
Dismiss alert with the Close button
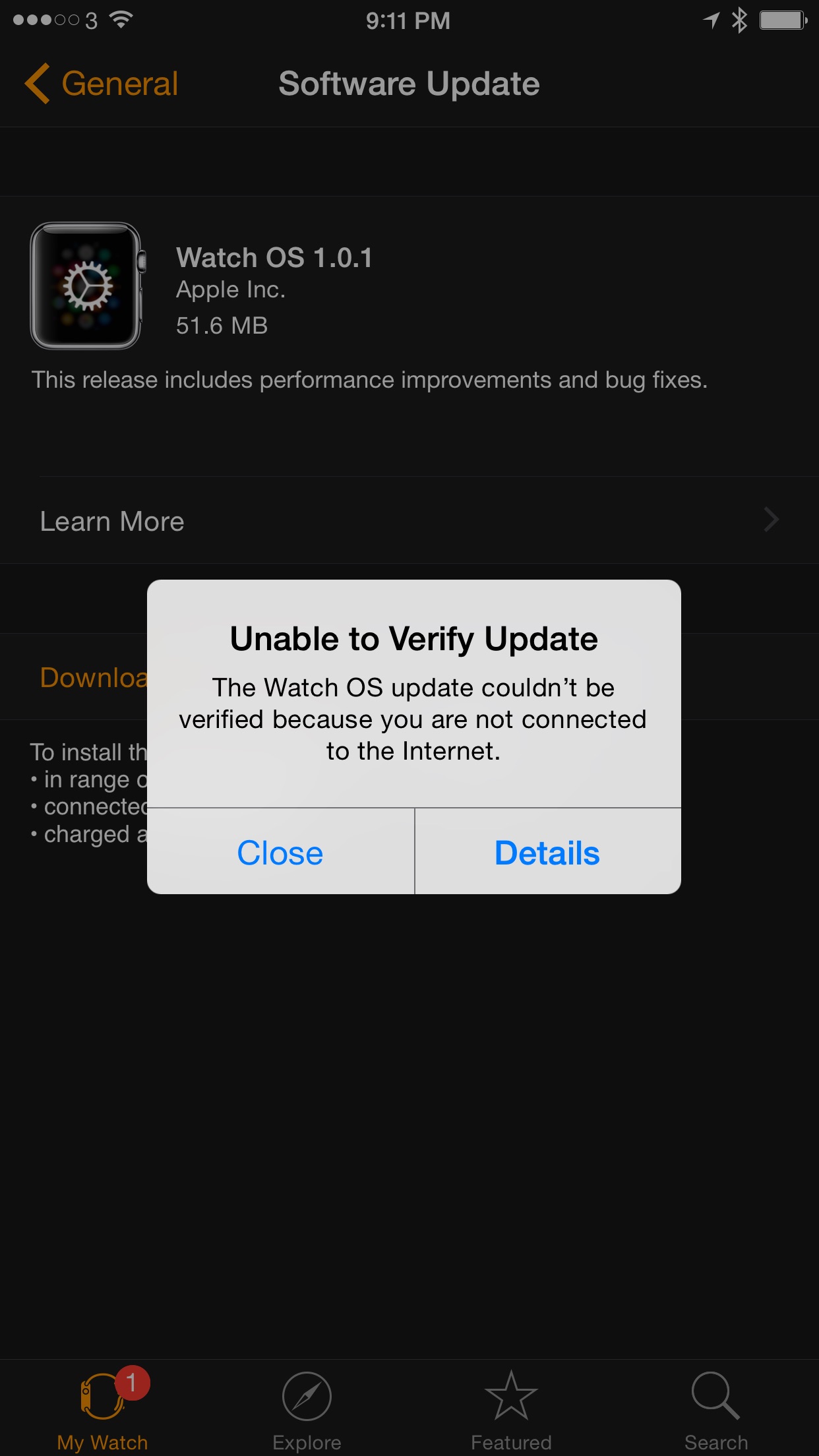point(280,852)
